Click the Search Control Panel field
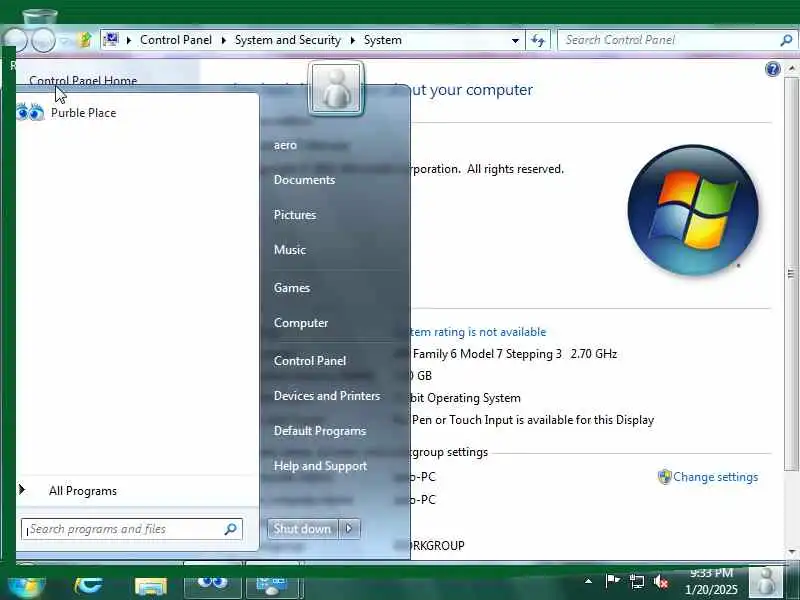The width and height of the screenshot is (800, 600). click(668, 40)
